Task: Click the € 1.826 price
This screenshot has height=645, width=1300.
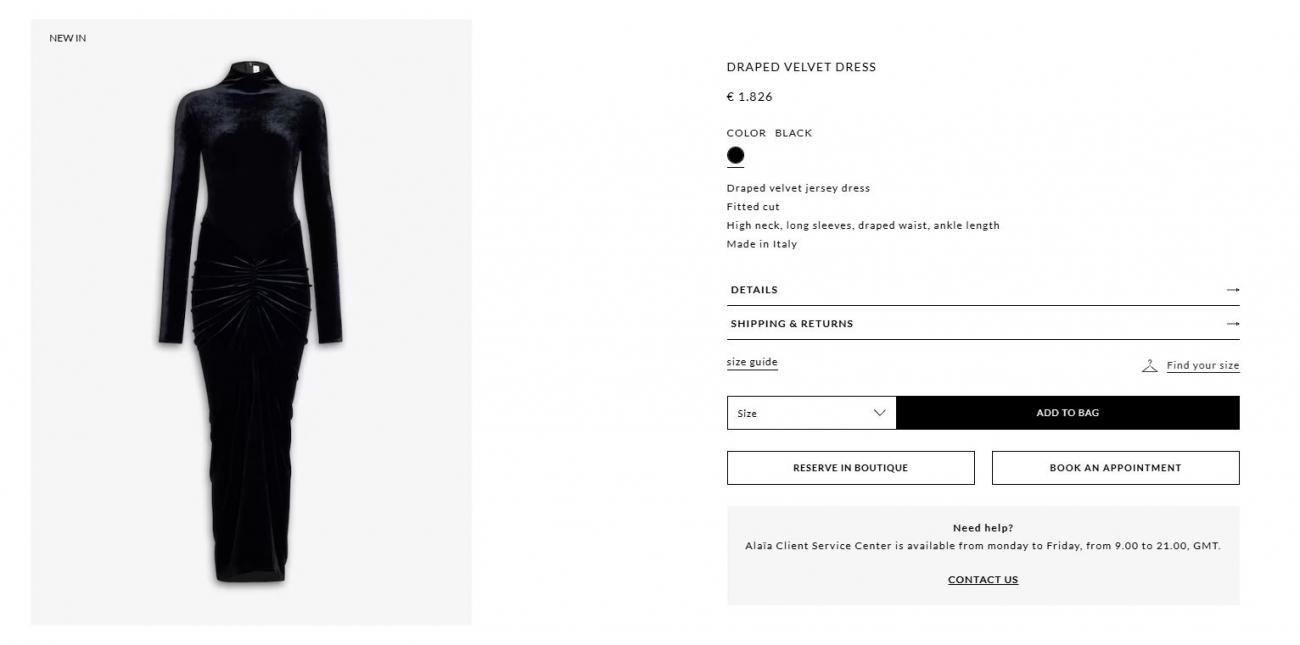Action: tap(749, 97)
